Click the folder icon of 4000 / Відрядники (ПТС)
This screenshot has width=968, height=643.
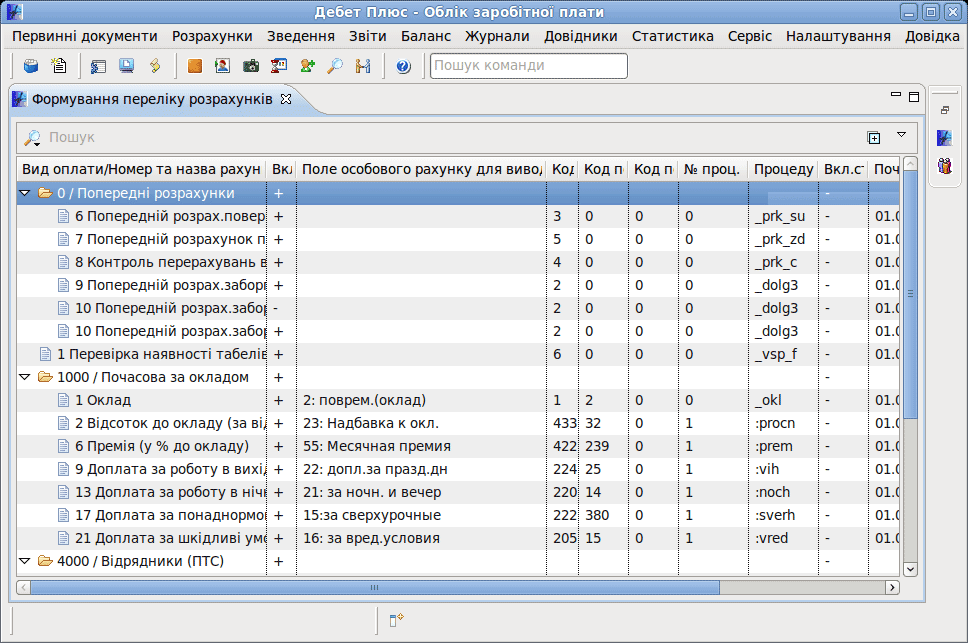click(x=45, y=561)
